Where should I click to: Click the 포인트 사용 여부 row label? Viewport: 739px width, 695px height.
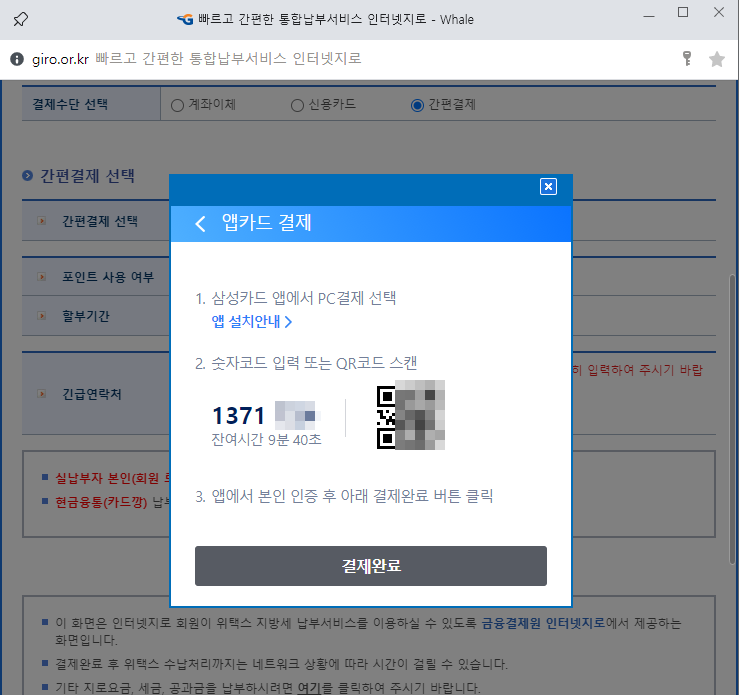[x=108, y=277]
